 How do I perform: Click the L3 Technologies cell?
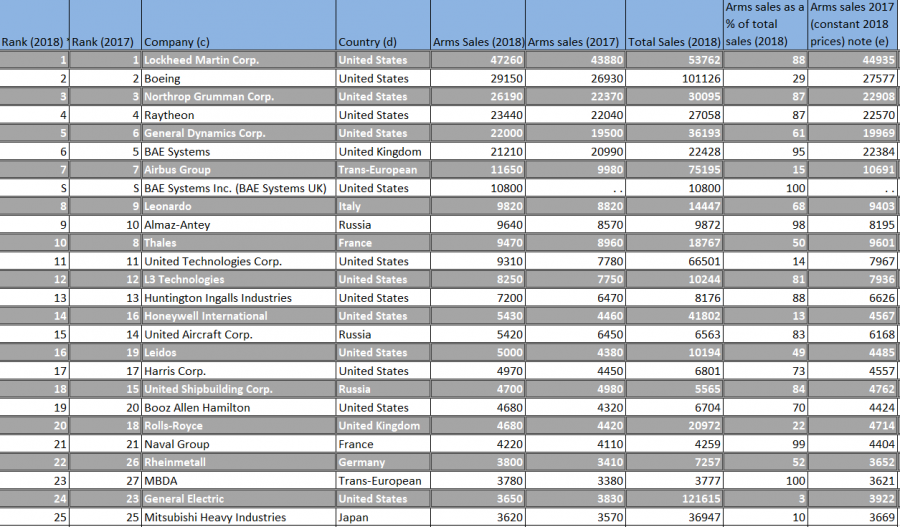point(239,280)
